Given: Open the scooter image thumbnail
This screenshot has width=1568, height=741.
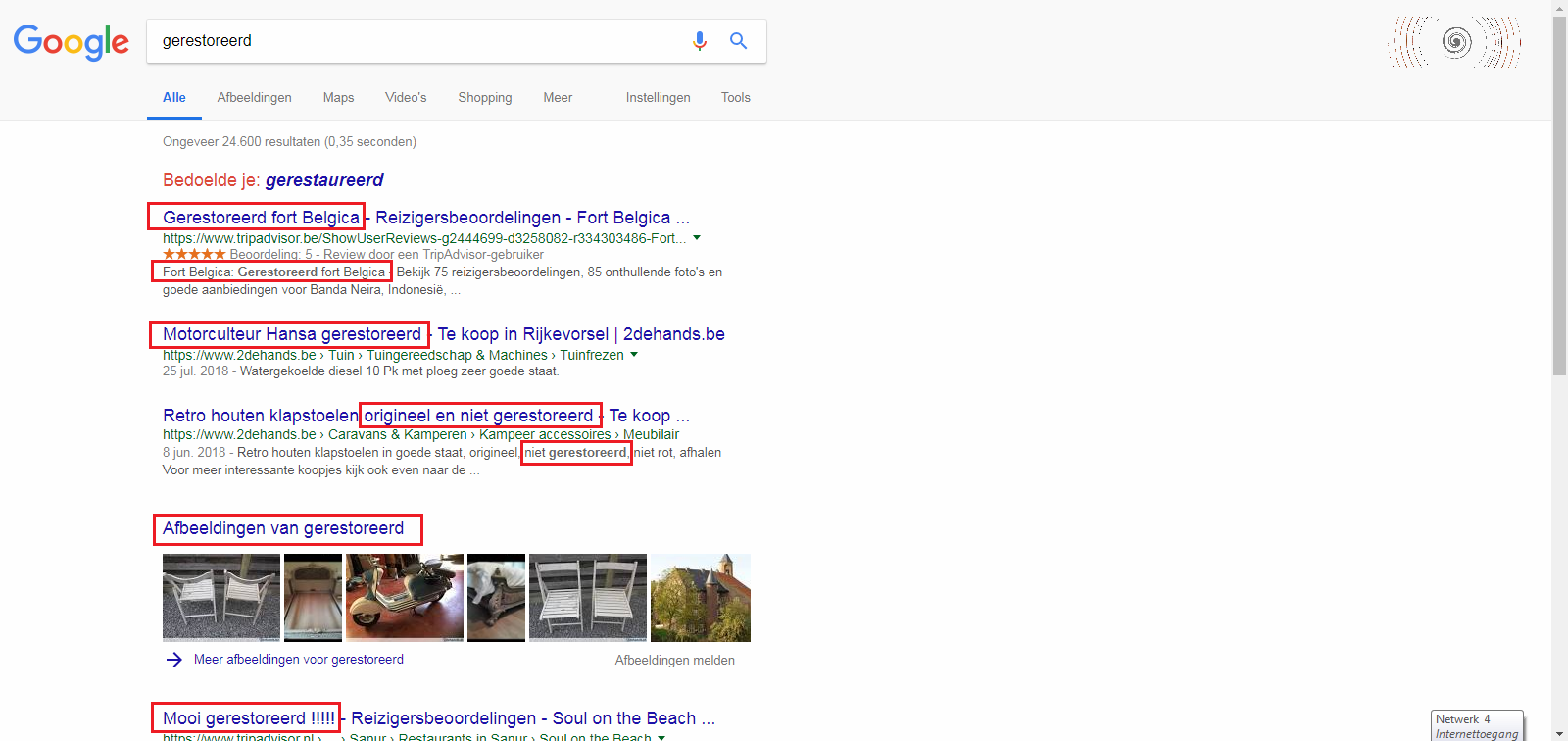Looking at the screenshot, I should click(404, 597).
